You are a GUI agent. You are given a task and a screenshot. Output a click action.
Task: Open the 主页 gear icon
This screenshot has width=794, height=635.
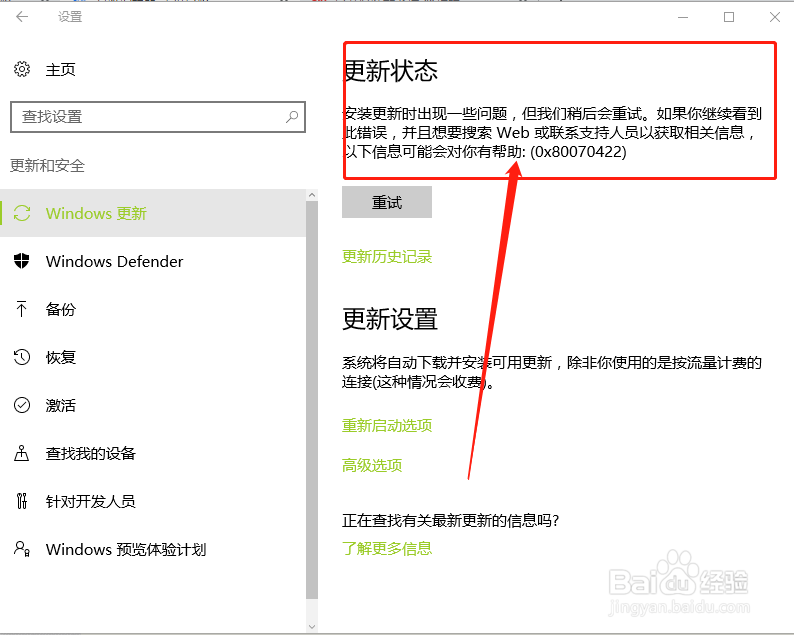click(22, 69)
